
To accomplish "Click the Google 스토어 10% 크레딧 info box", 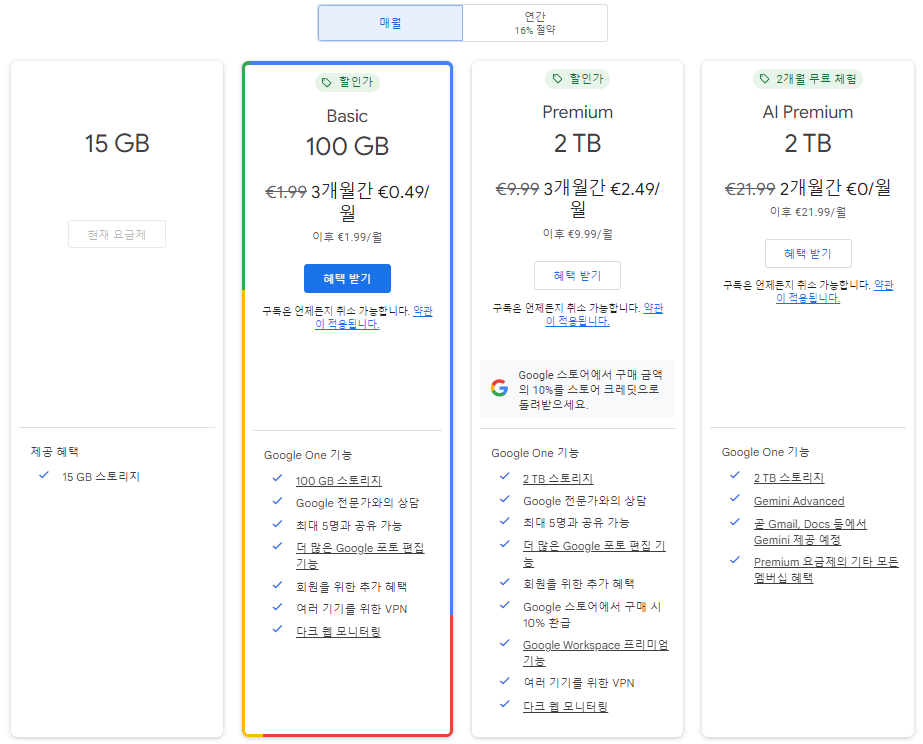I will (577, 389).
